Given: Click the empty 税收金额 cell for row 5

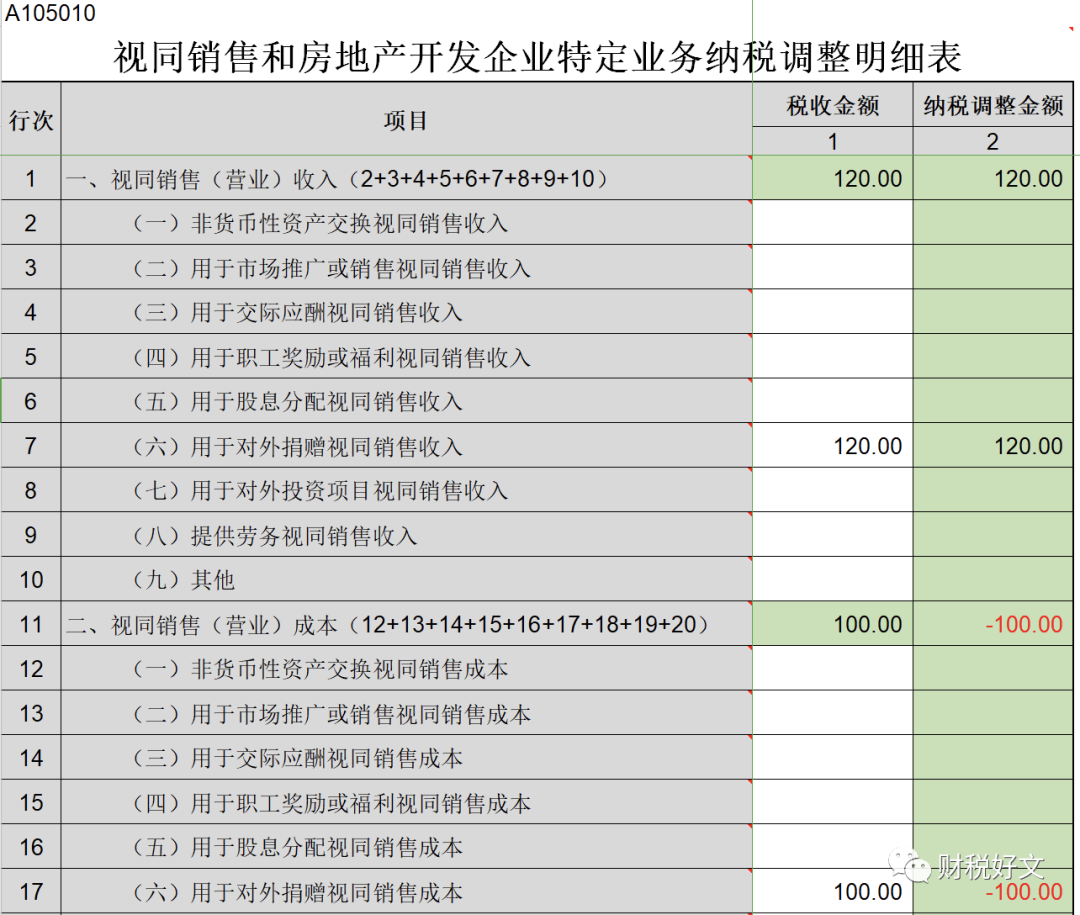Looking at the screenshot, I should [x=832, y=357].
